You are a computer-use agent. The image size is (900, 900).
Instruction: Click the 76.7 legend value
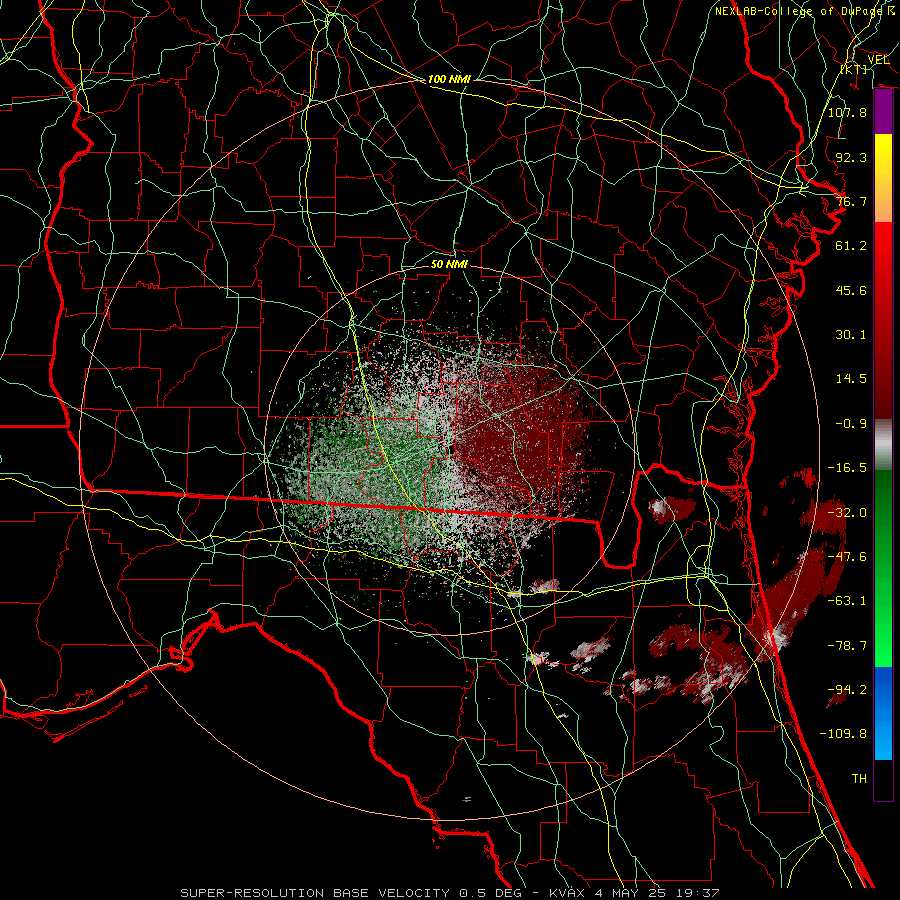point(851,201)
